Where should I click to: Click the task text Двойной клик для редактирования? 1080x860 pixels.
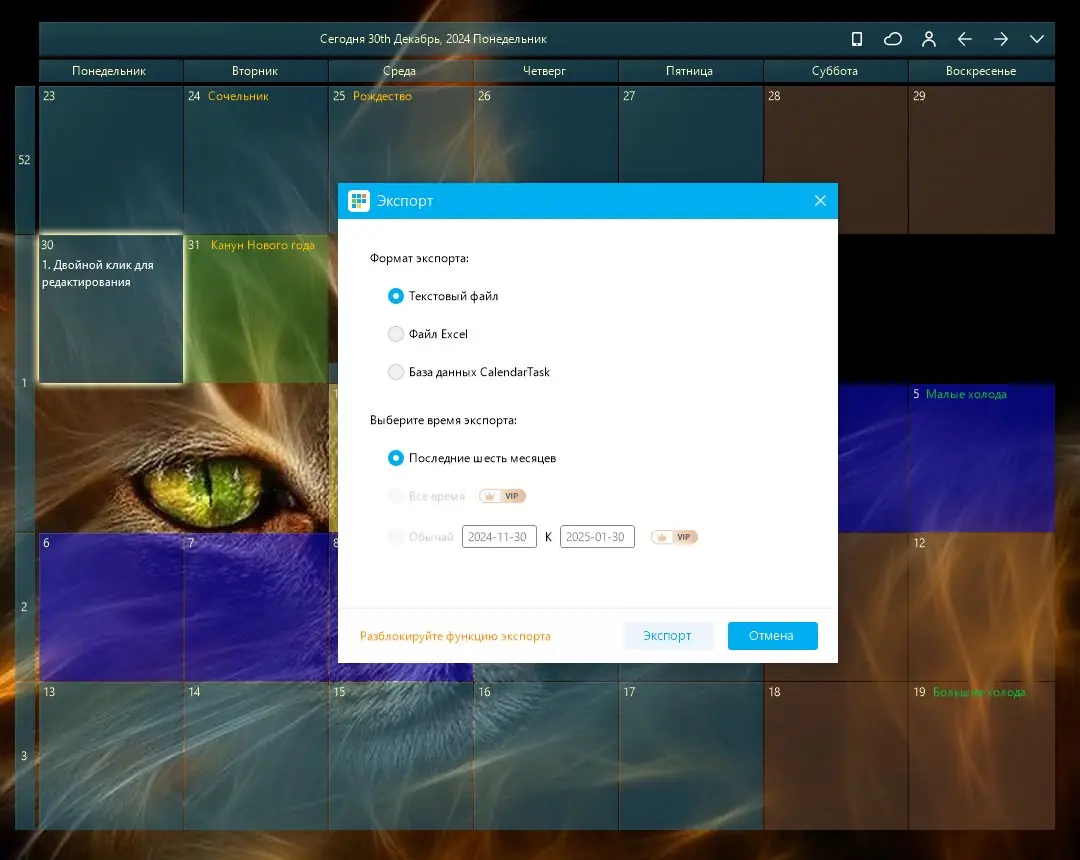pos(98,273)
